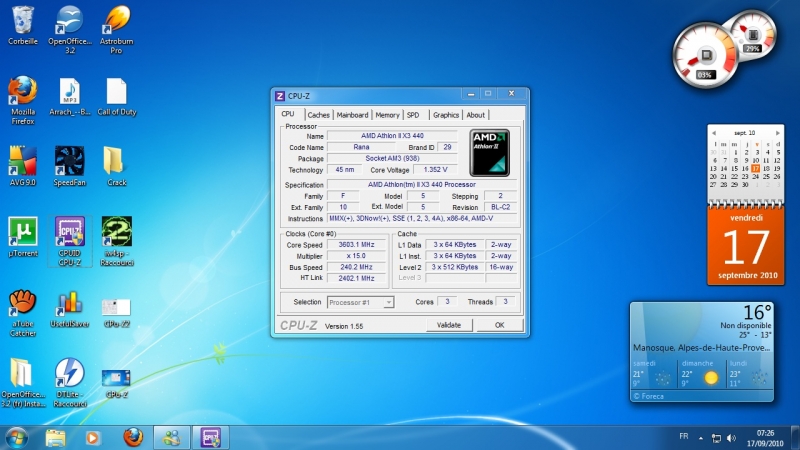Click the large orange date 17 panel

point(746,246)
